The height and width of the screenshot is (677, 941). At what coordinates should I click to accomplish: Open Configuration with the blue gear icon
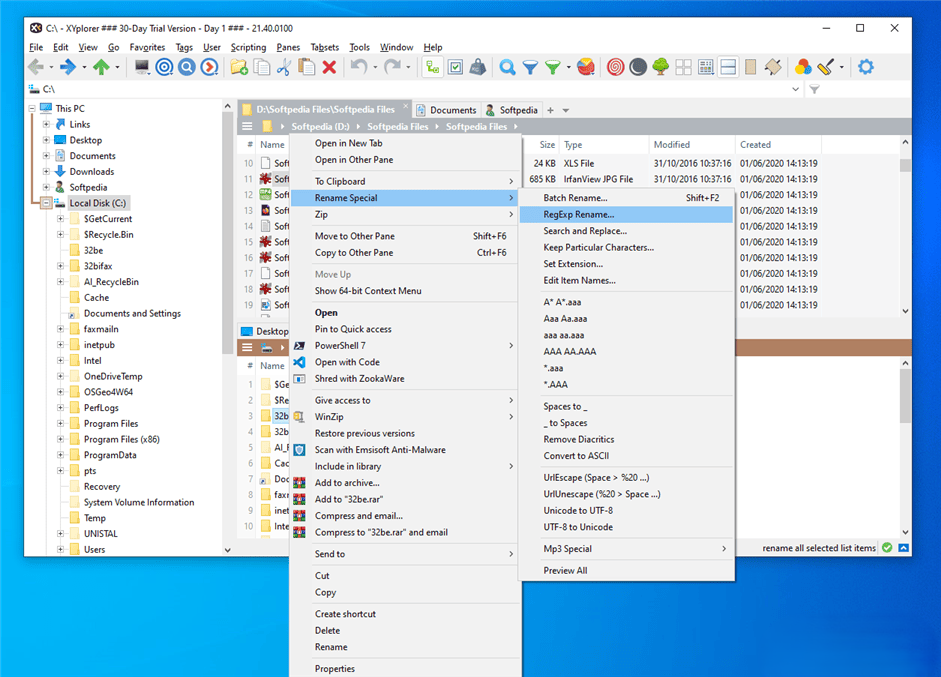(x=865, y=67)
